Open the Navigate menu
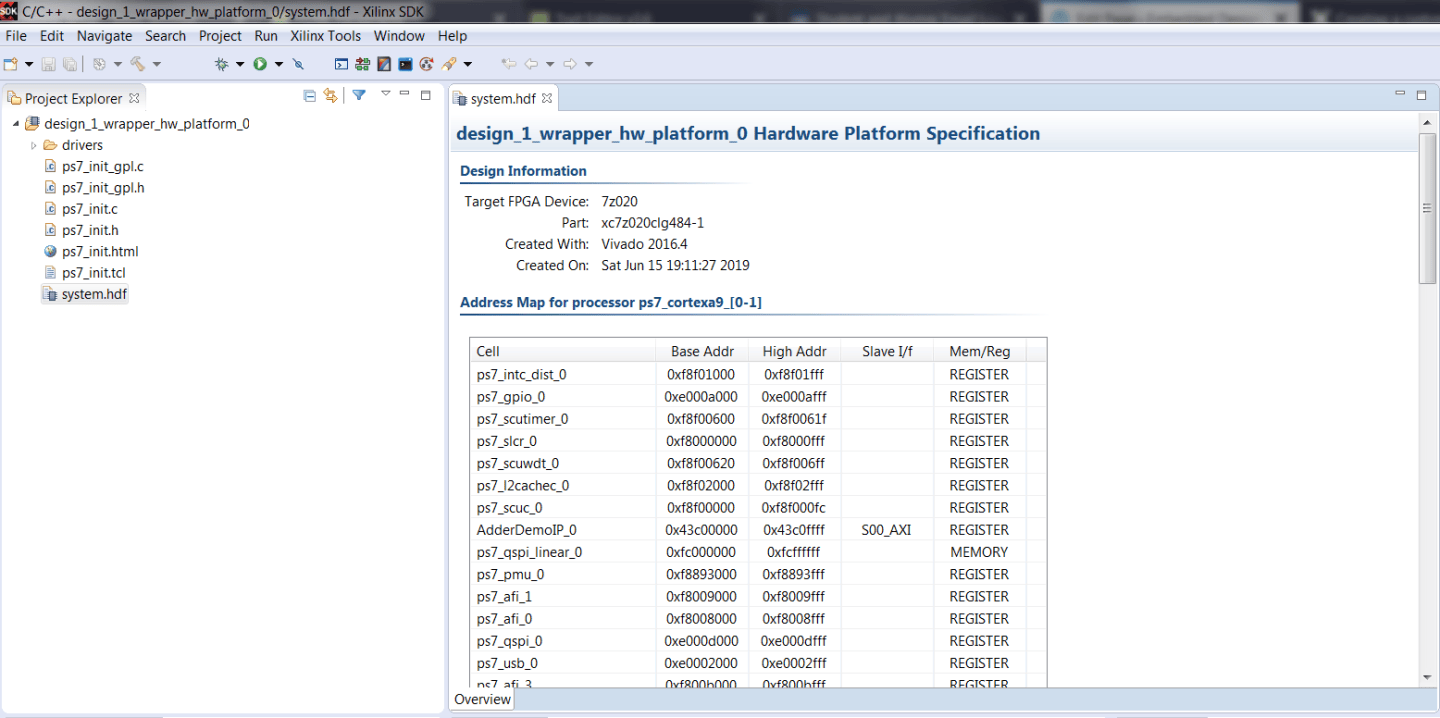 (x=105, y=35)
